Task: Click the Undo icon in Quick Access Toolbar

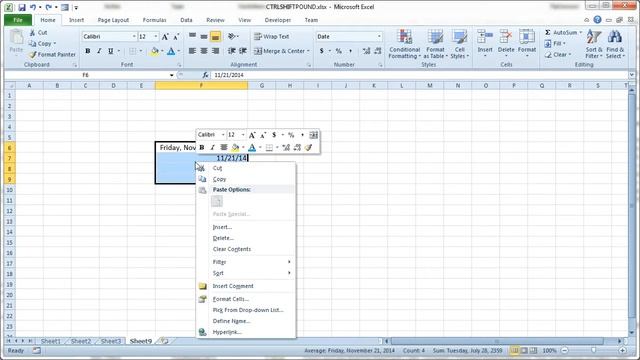Action: [x=33, y=7]
